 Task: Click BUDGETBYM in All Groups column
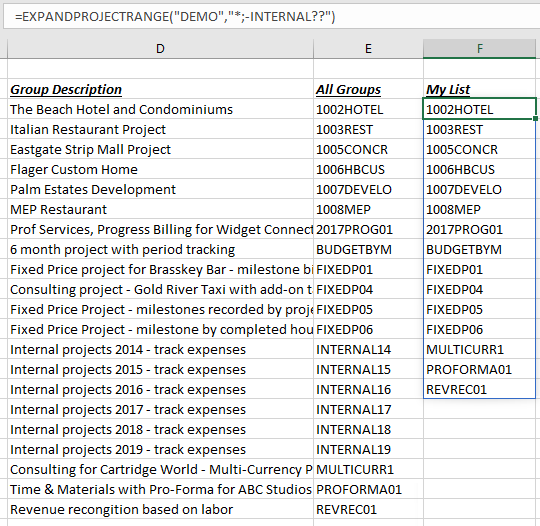point(368,249)
